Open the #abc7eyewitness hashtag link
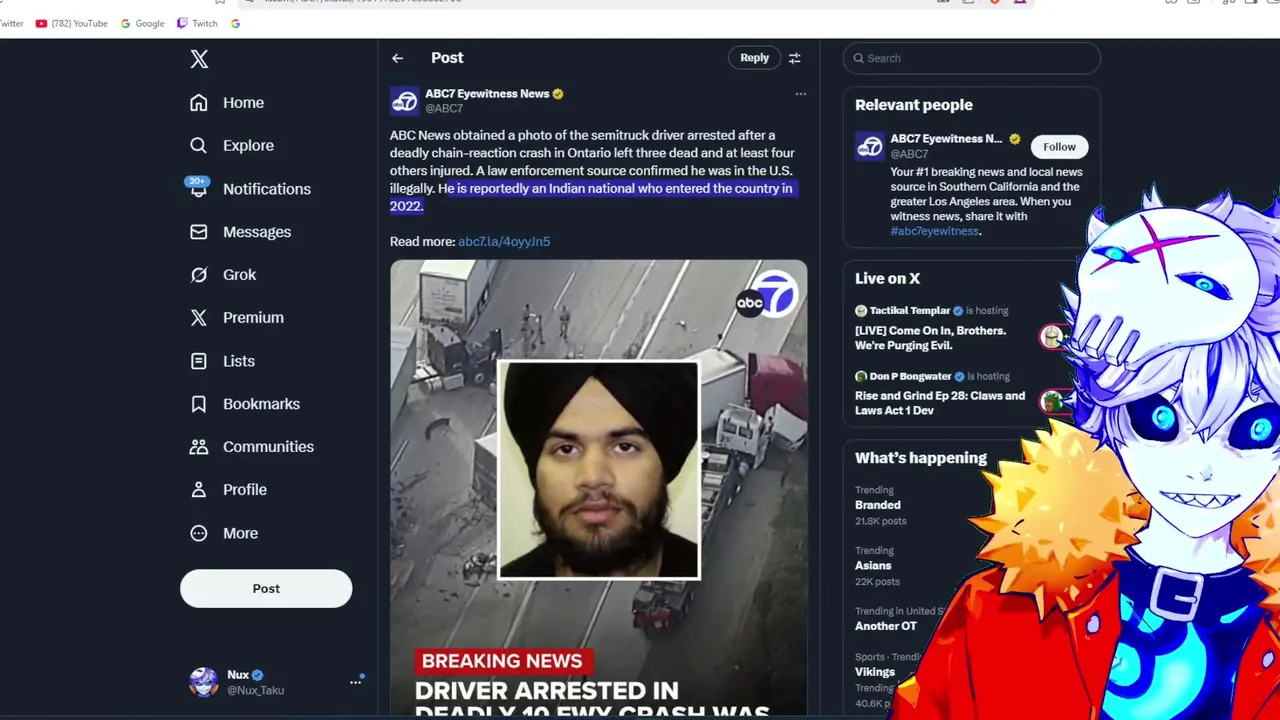 pos(934,231)
